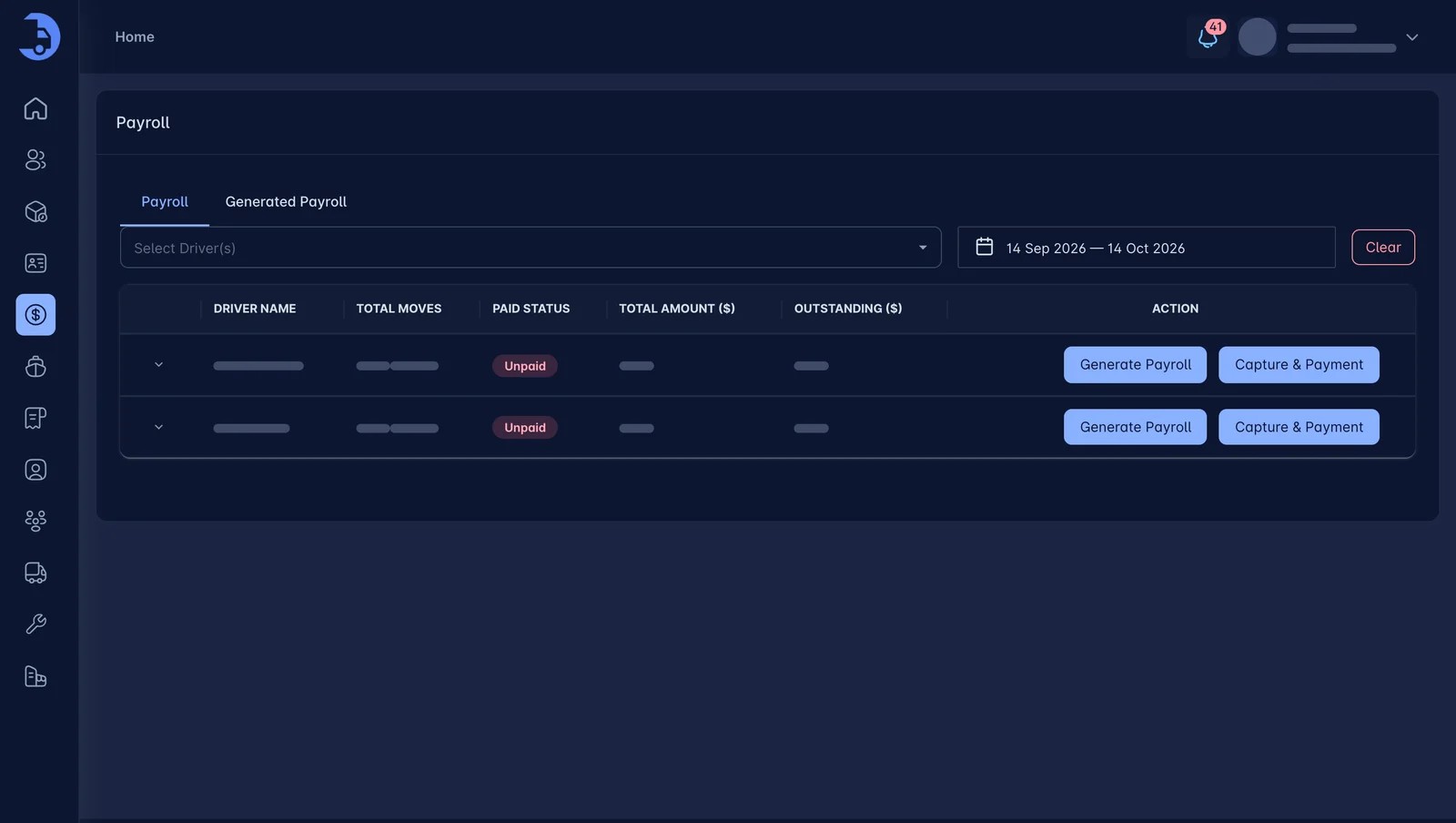Click the ACTION column header

(x=1175, y=309)
